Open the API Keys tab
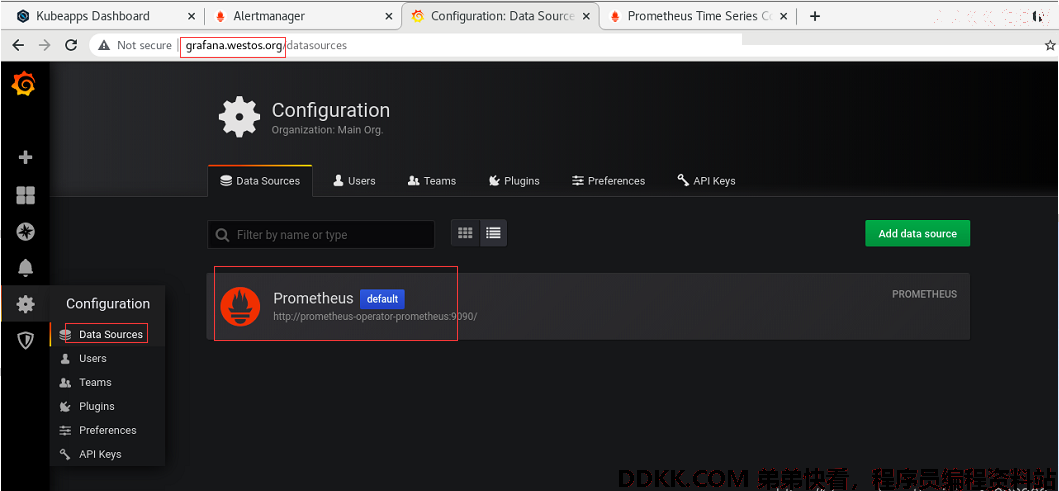This screenshot has width=1059, height=491. [706, 180]
